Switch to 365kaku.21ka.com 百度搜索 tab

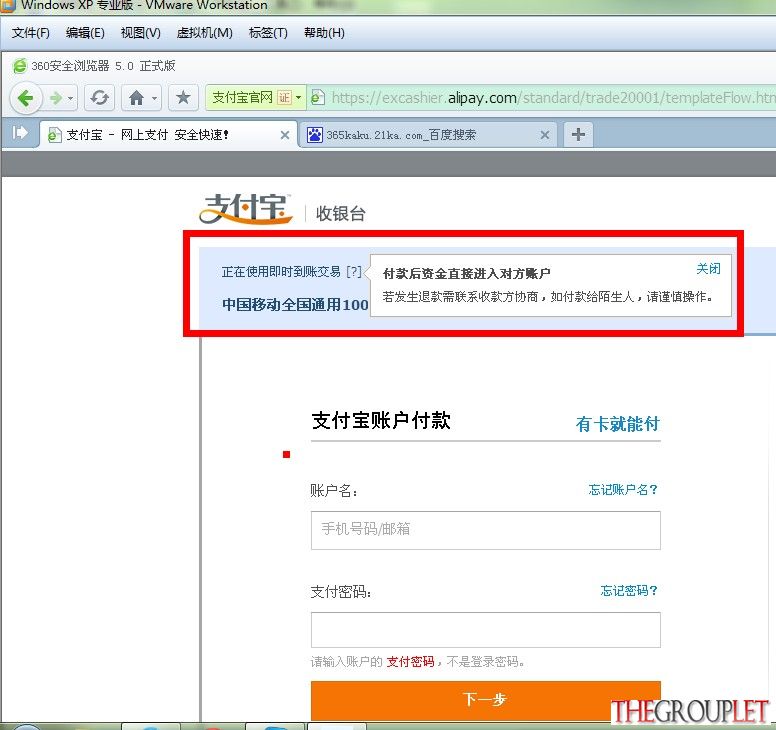click(x=428, y=135)
